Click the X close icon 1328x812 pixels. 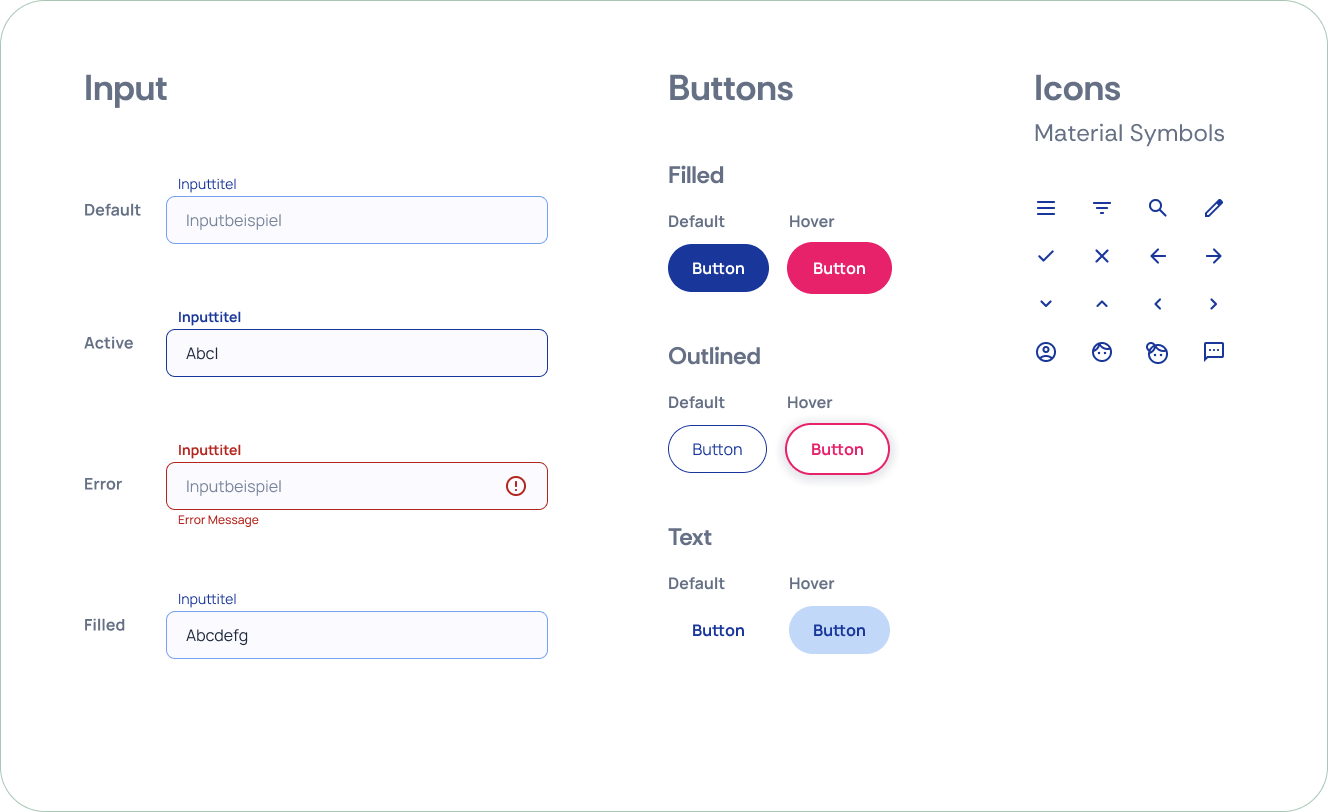pos(1102,256)
